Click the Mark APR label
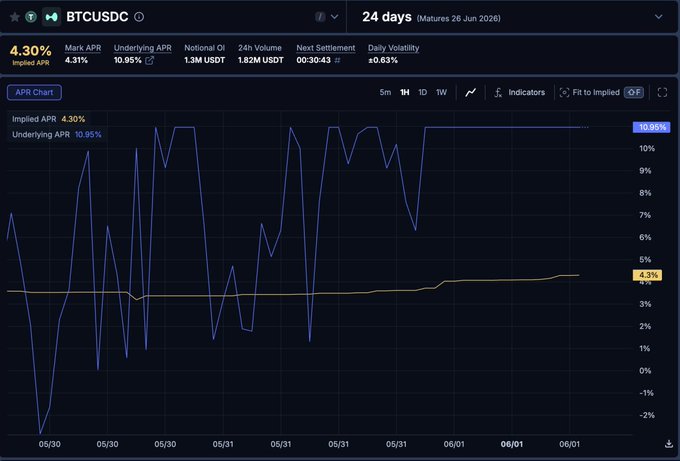Viewport: 680px width, 461px height. 83,48
